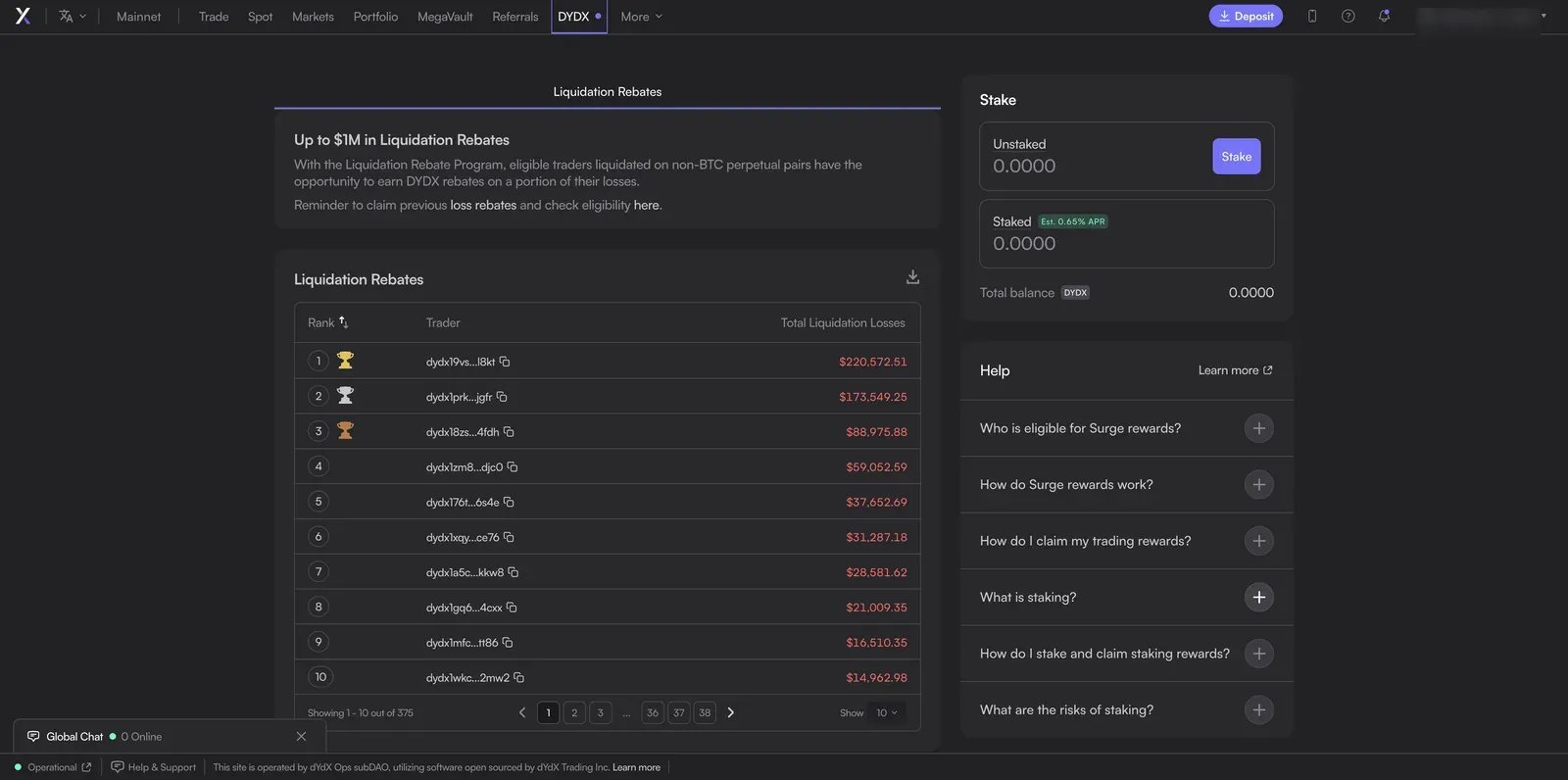Screen dimensions: 1568x780
Task: Expand 'How do I stake and claim staking rewards?'
Action: tap(1259, 654)
